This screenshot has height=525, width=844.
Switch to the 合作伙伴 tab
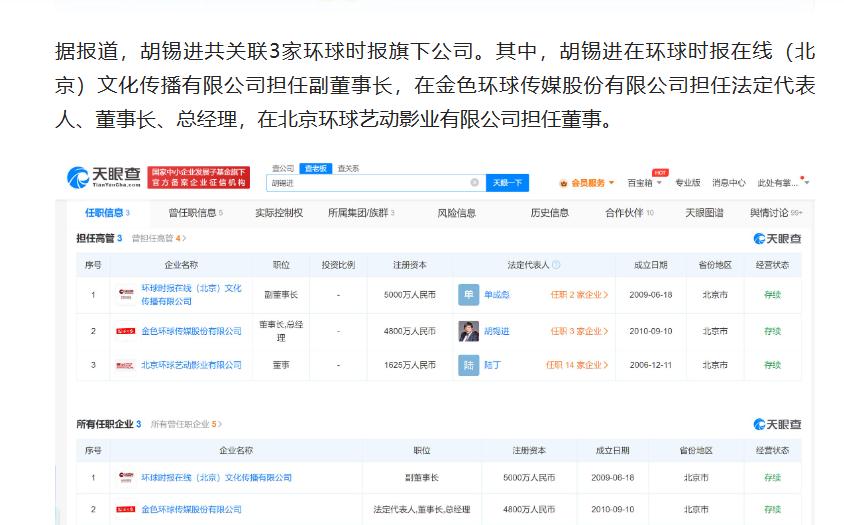point(629,213)
